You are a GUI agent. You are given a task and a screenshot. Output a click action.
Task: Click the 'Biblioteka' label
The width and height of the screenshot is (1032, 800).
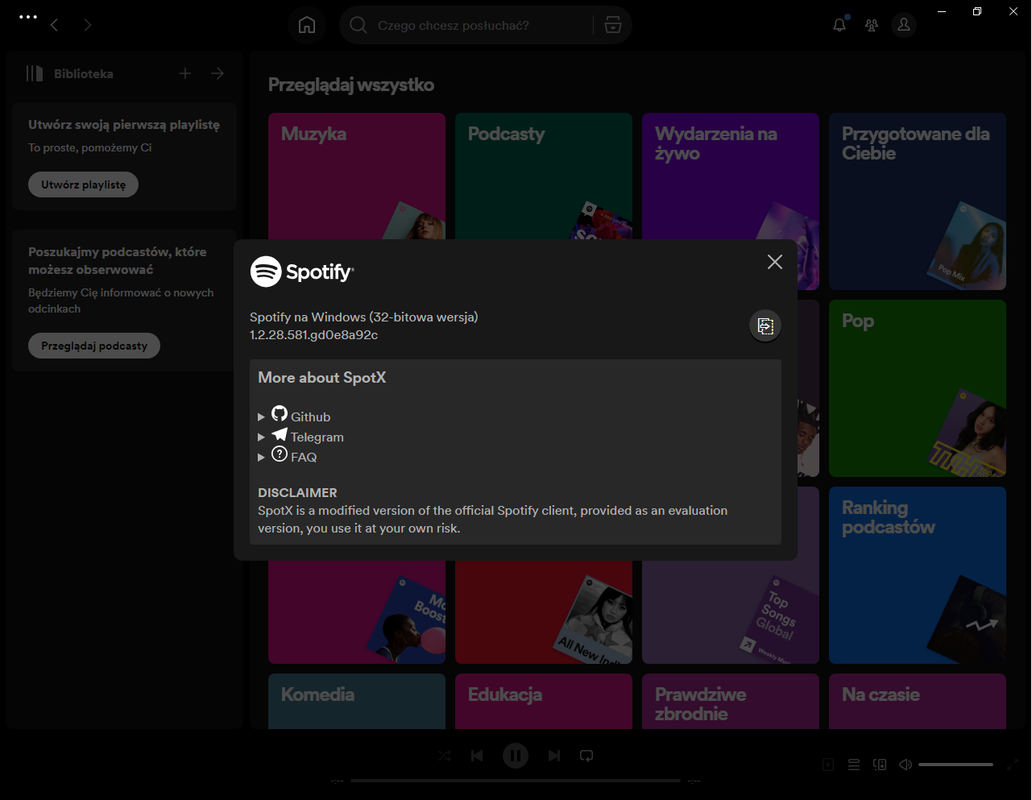84,74
